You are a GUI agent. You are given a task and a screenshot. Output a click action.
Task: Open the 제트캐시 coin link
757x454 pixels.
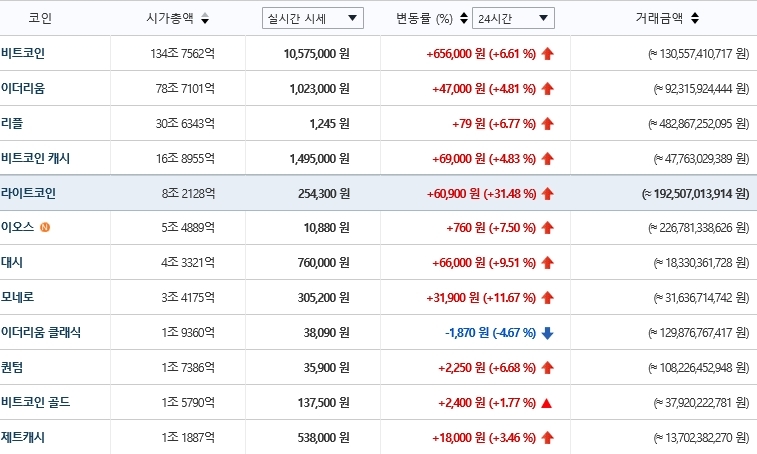(x=23, y=437)
